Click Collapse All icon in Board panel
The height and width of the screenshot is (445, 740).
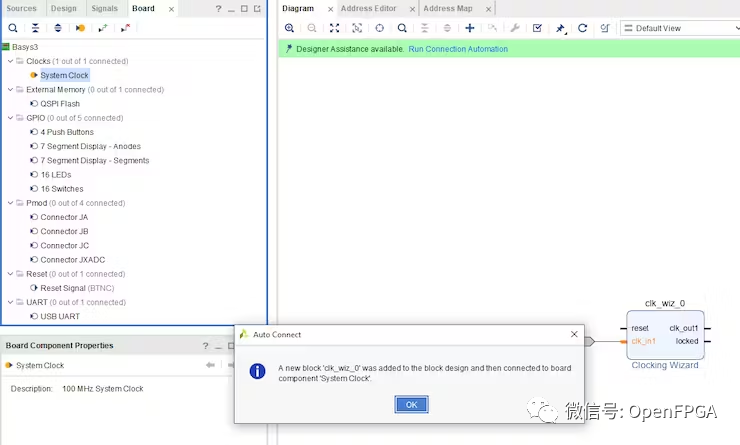35,28
